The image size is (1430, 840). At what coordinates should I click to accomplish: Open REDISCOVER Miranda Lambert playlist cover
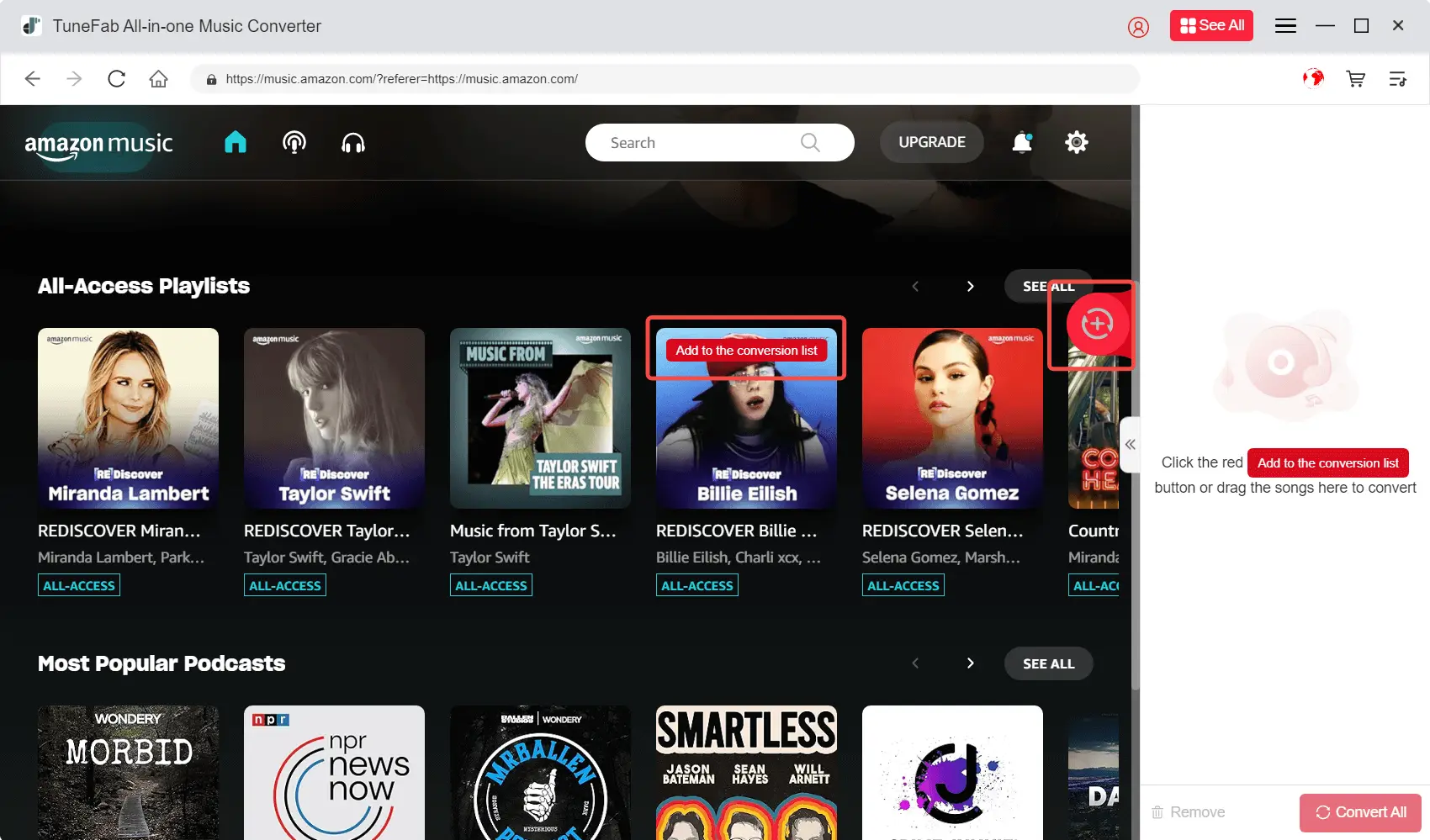click(x=128, y=418)
